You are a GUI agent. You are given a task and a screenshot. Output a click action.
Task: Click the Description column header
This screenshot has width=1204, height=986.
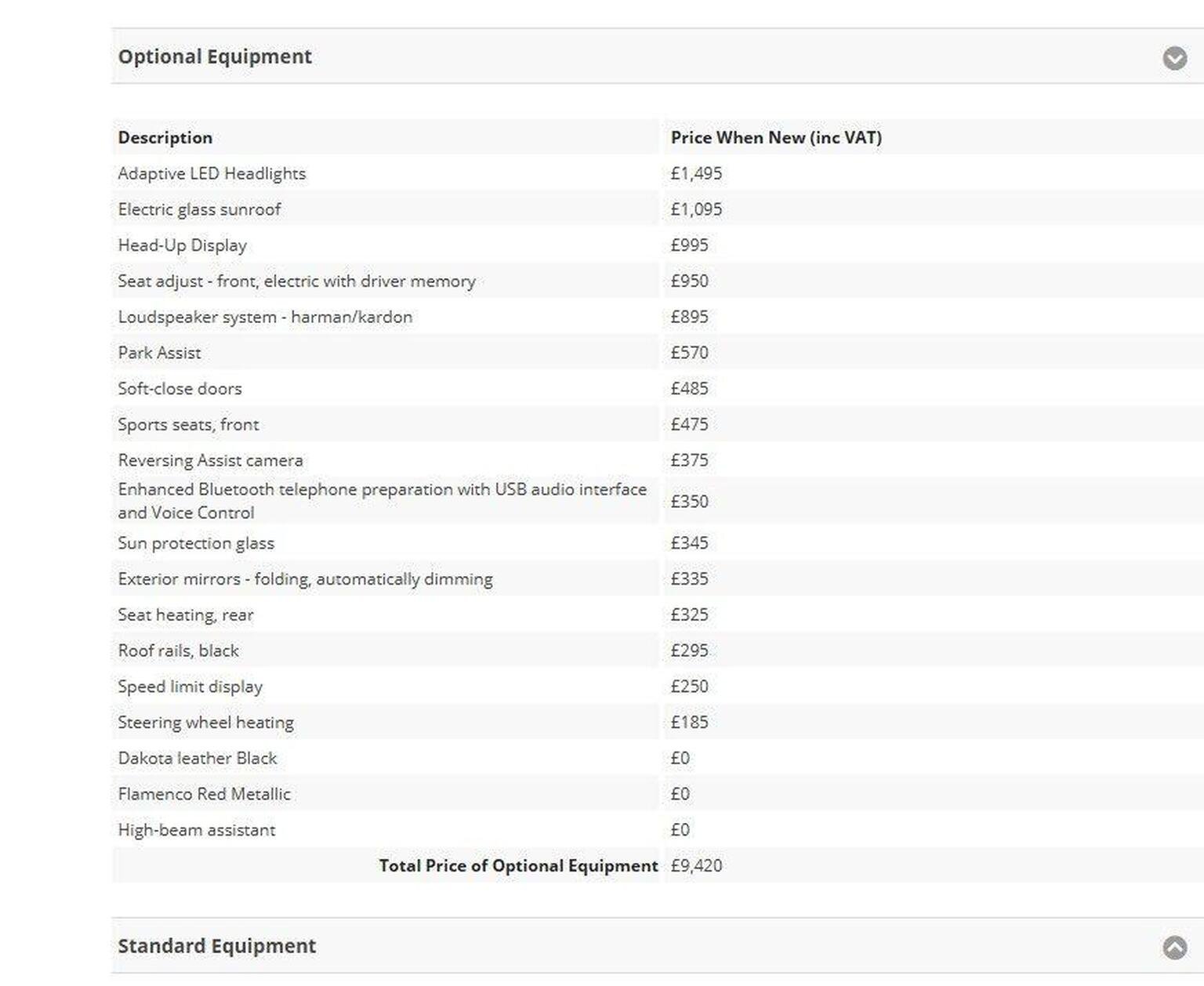tap(165, 137)
